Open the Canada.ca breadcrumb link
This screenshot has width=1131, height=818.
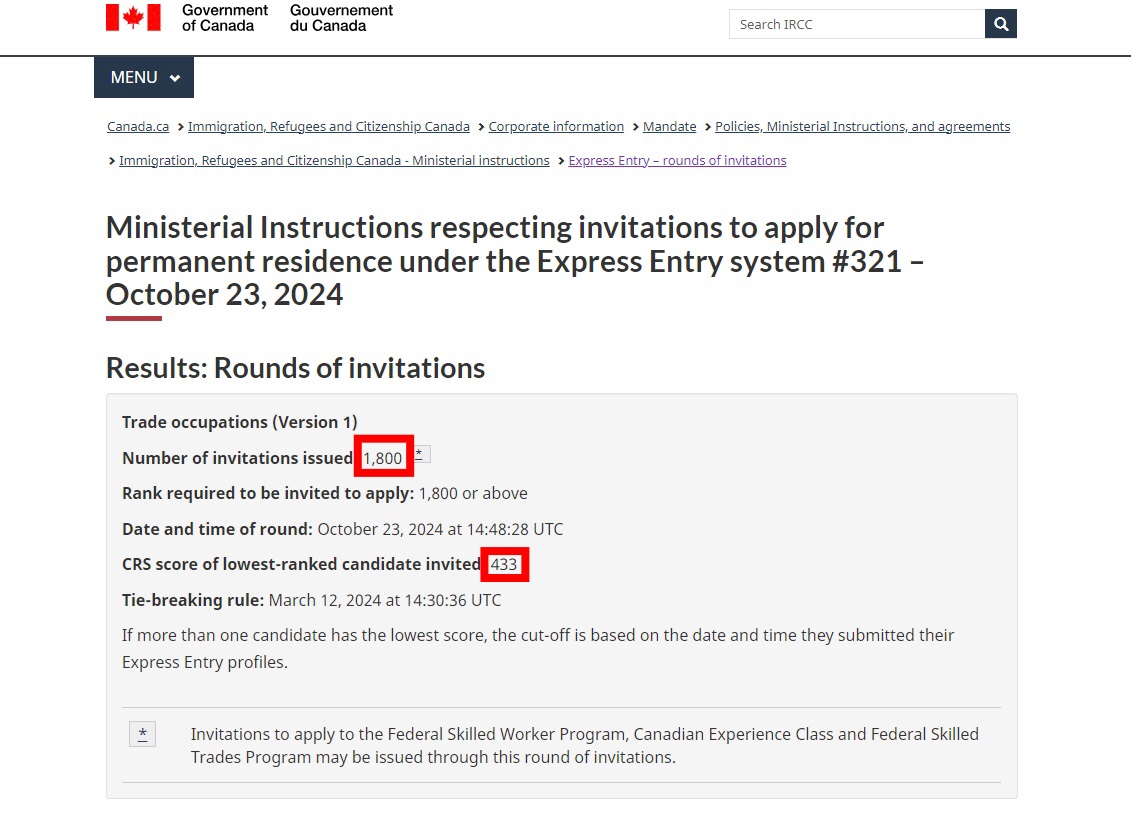point(138,126)
